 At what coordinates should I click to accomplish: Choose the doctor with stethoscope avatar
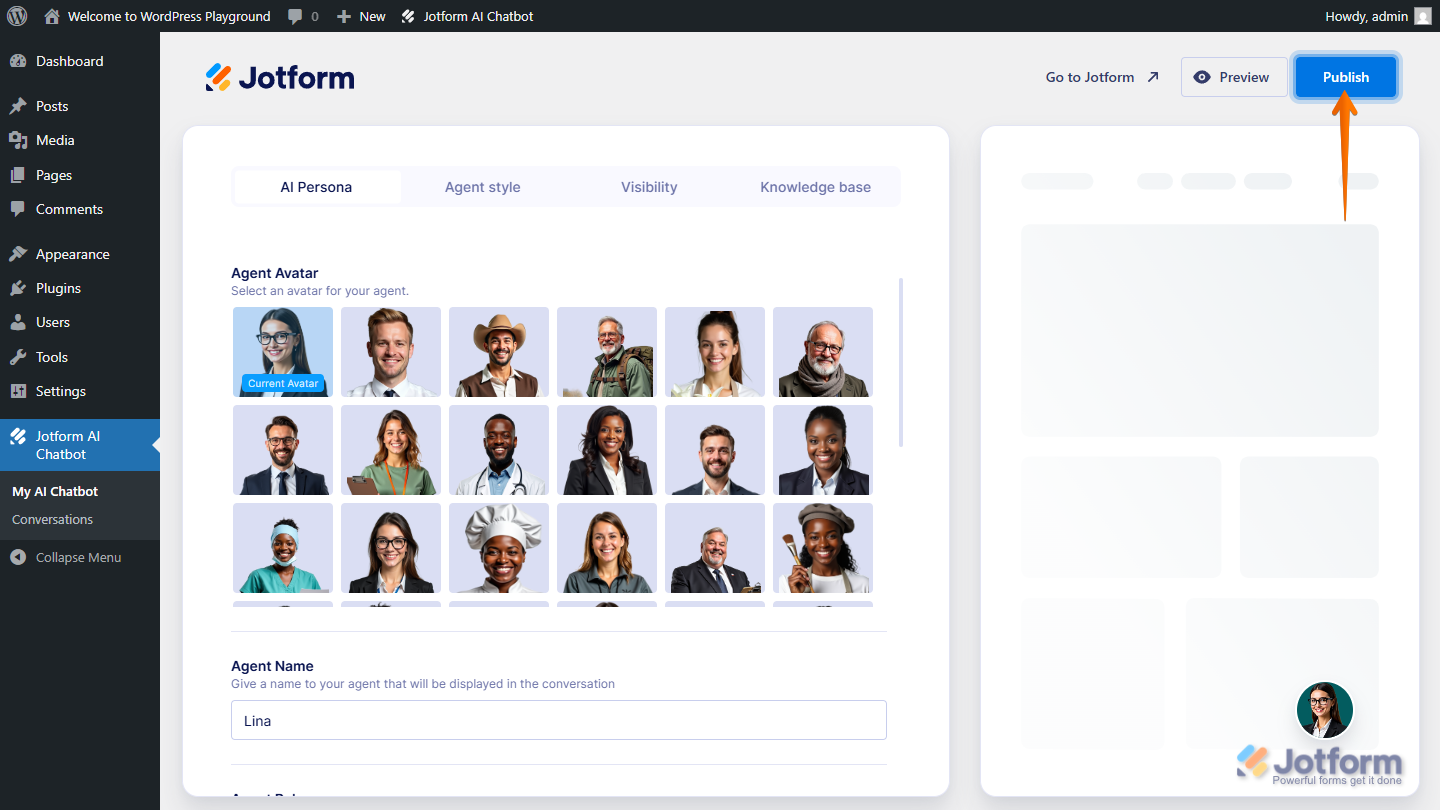(x=499, y=450)
